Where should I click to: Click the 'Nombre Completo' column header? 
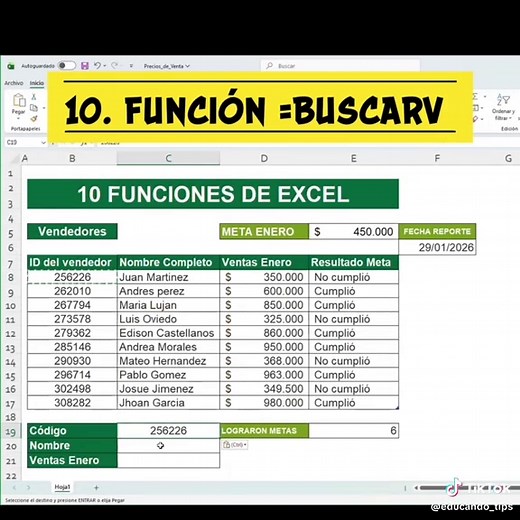168,262
